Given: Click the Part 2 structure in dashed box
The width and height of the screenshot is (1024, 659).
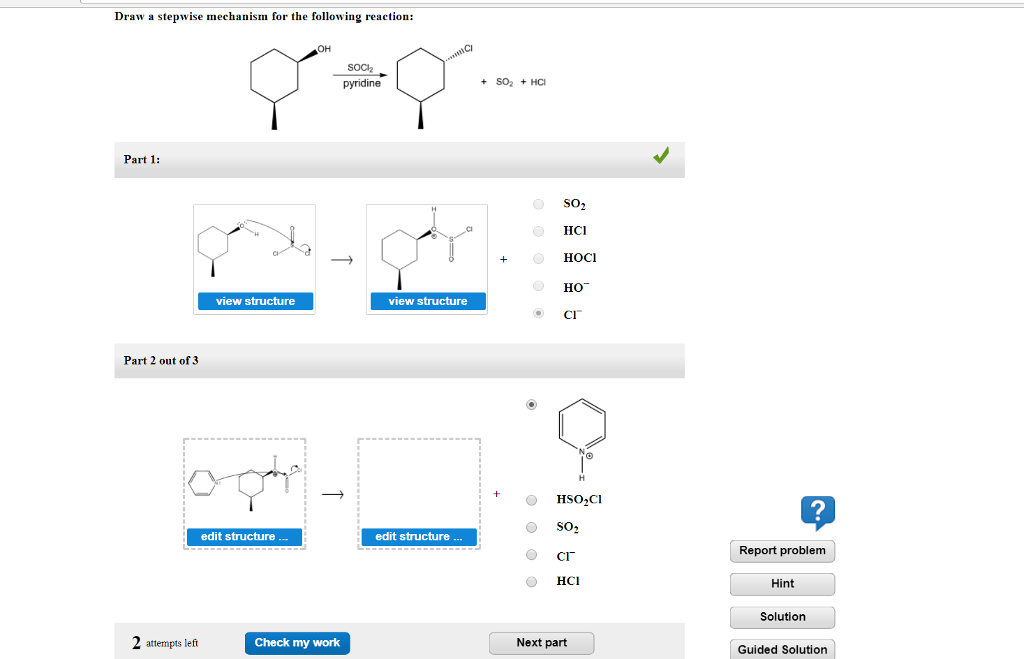Looking at the screenshot, I should pos(244,480).
